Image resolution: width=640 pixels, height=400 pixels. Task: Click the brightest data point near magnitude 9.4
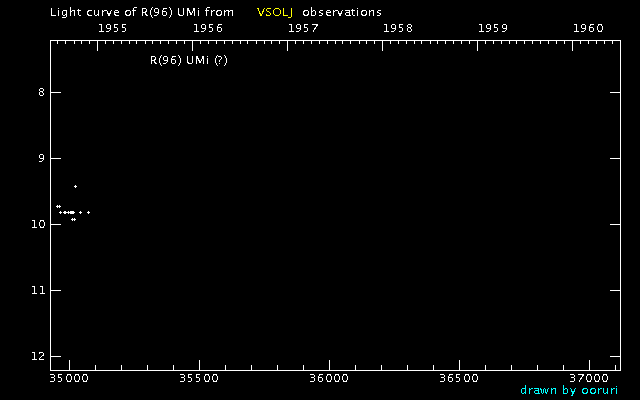coord(75,187)
